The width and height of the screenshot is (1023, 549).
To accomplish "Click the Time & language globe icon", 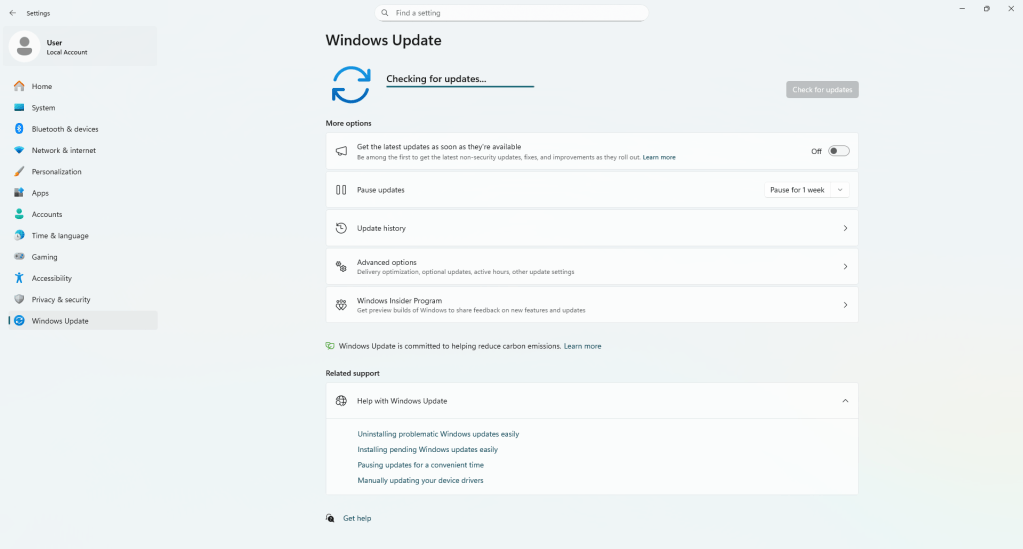I will [19, 235].
